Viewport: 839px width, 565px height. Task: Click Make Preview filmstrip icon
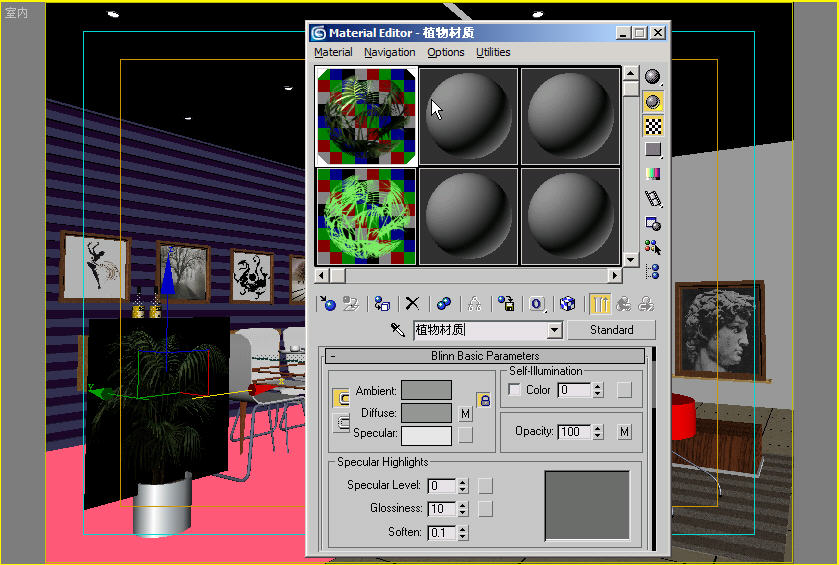point(653,199)
